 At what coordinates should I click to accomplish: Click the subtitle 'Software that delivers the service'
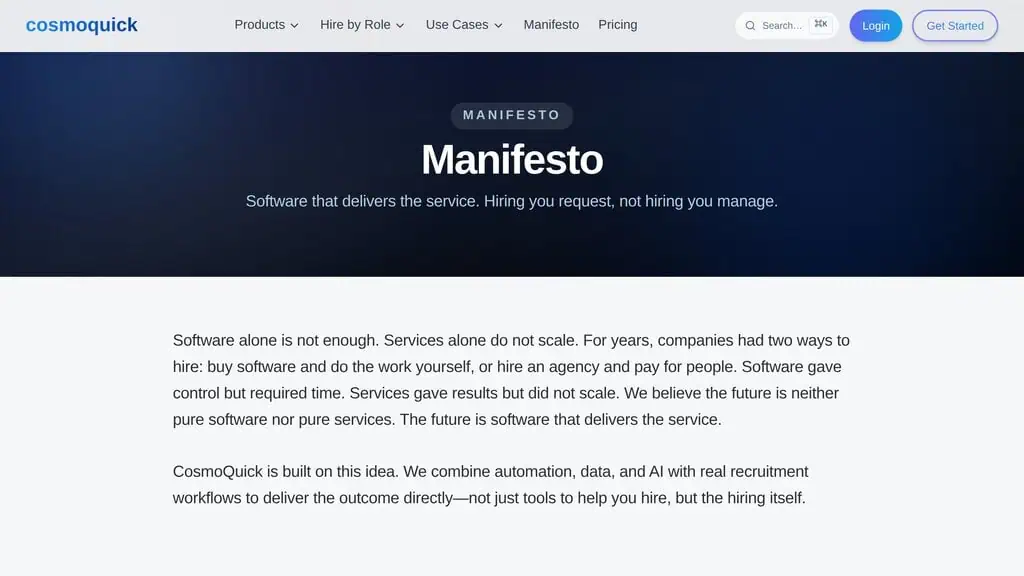tap(512, 201)
